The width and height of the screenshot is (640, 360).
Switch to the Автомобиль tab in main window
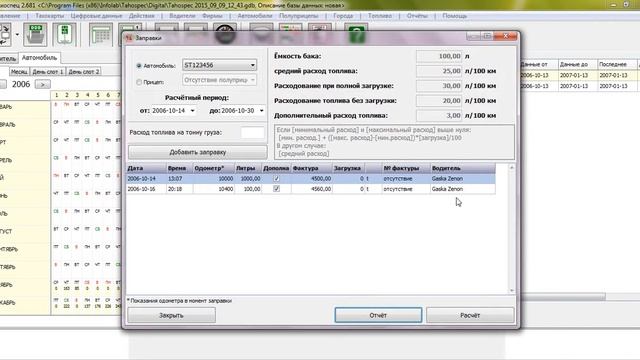click(39, 58)
